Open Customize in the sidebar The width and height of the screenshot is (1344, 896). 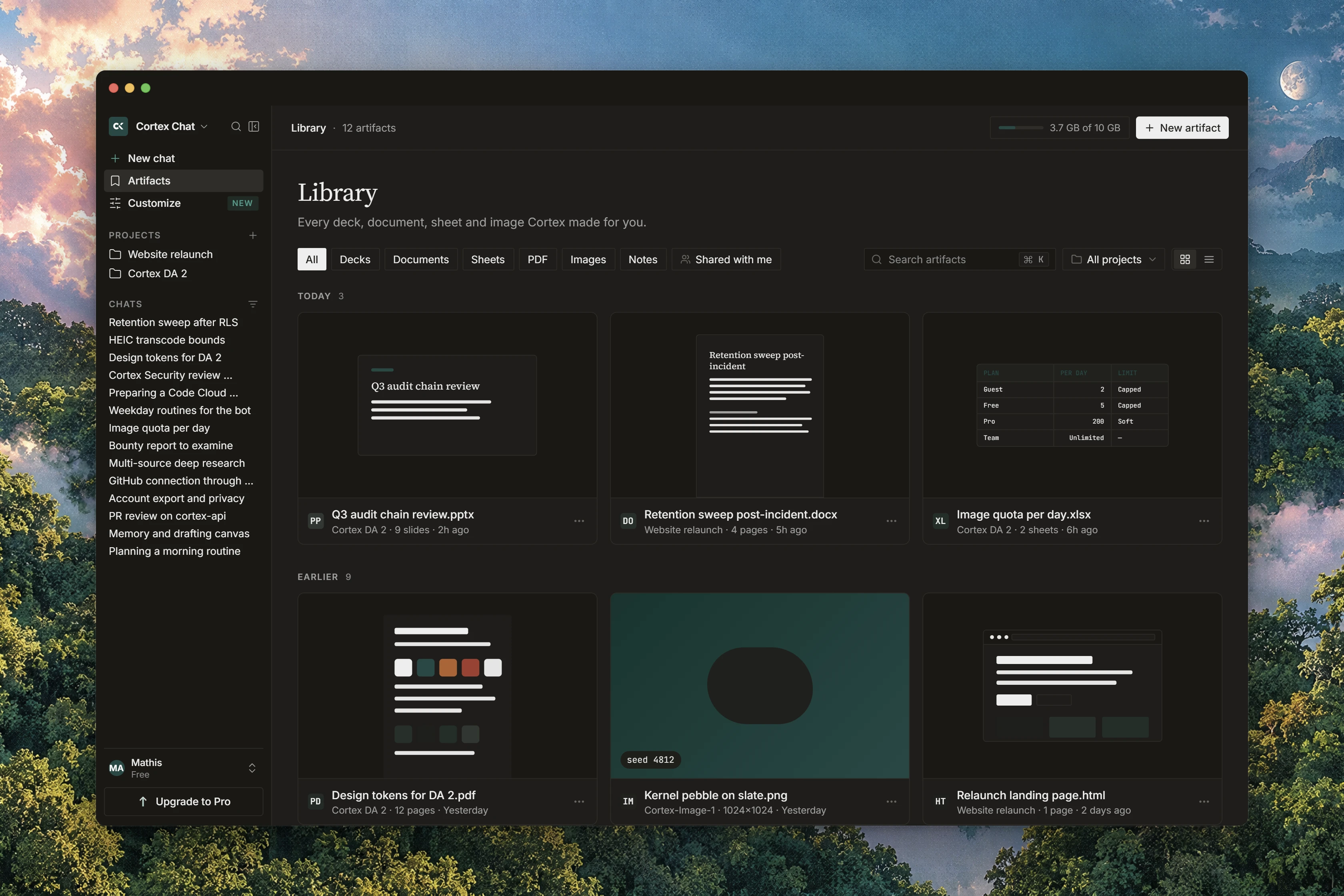coord(184,204)
